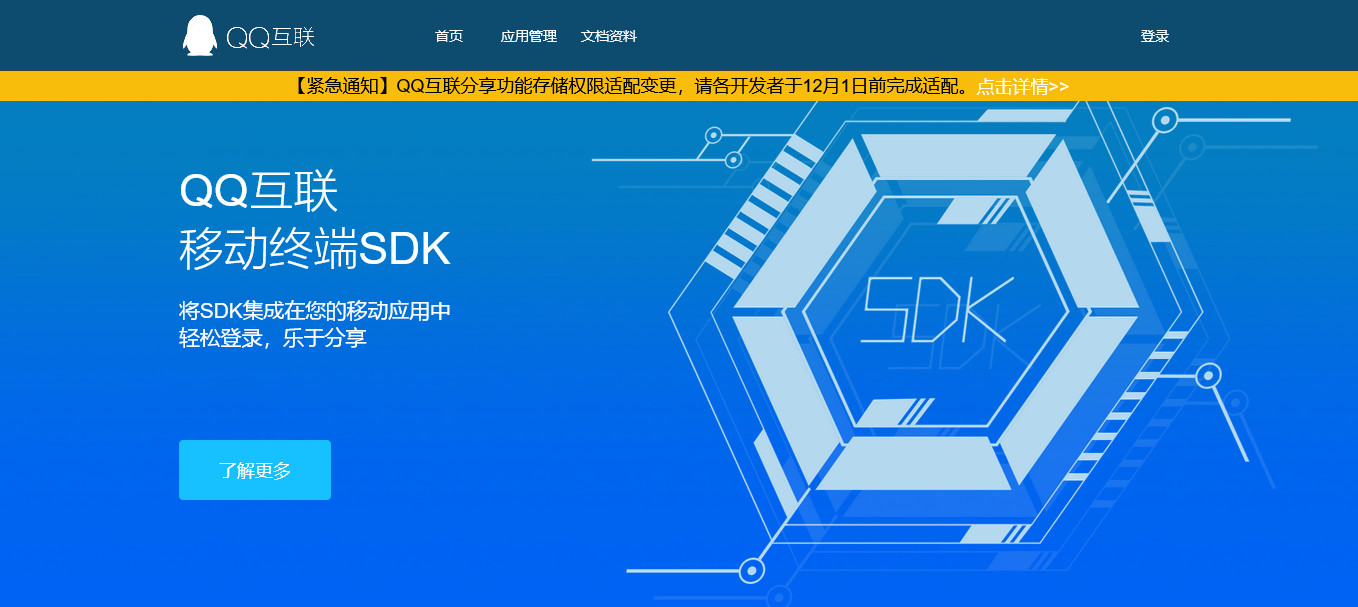Open the 点击详情>> notice link

(1023, 86)
